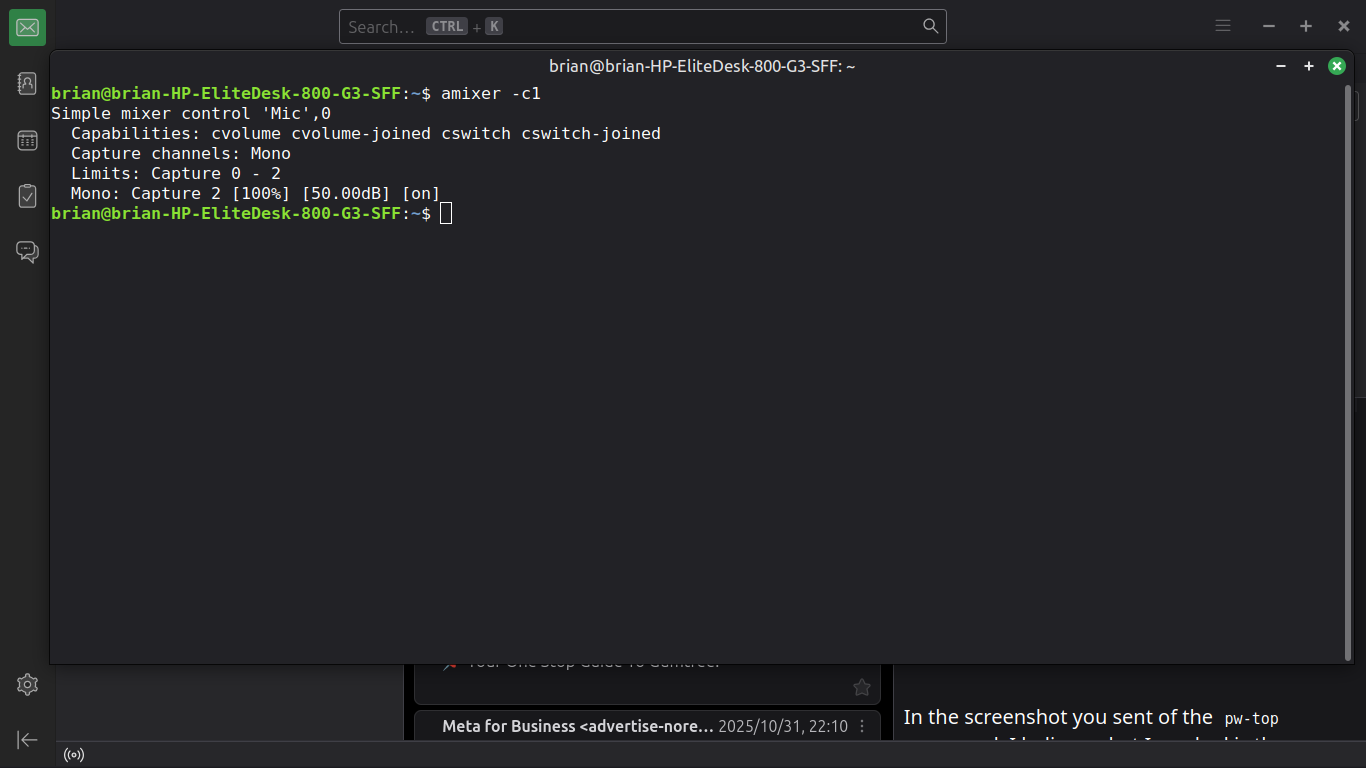Open the Mail space in Thunderbird
The width and height of the screenshot is (1366, 768).
point(27,27)
